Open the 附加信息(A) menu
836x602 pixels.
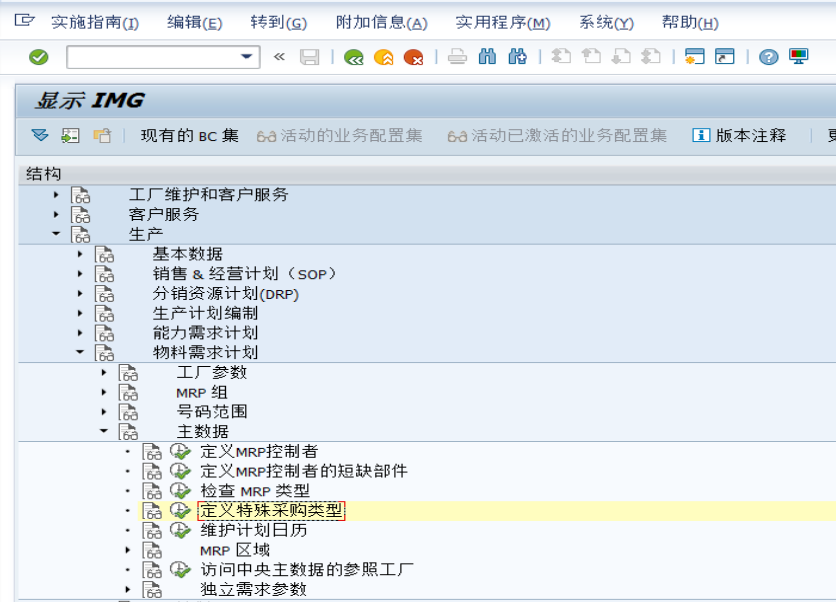(381, 22)
